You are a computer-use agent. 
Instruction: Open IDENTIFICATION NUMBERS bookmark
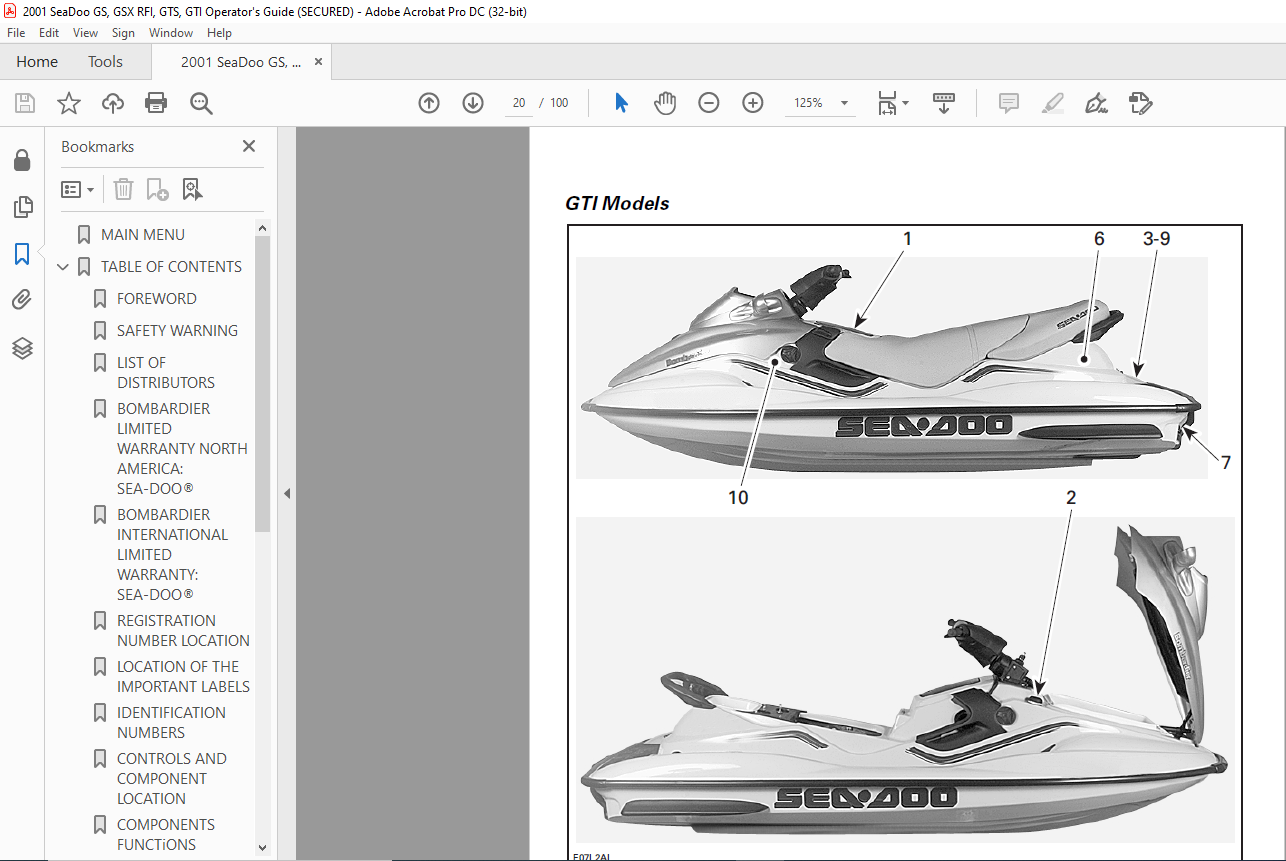[171, 723]
